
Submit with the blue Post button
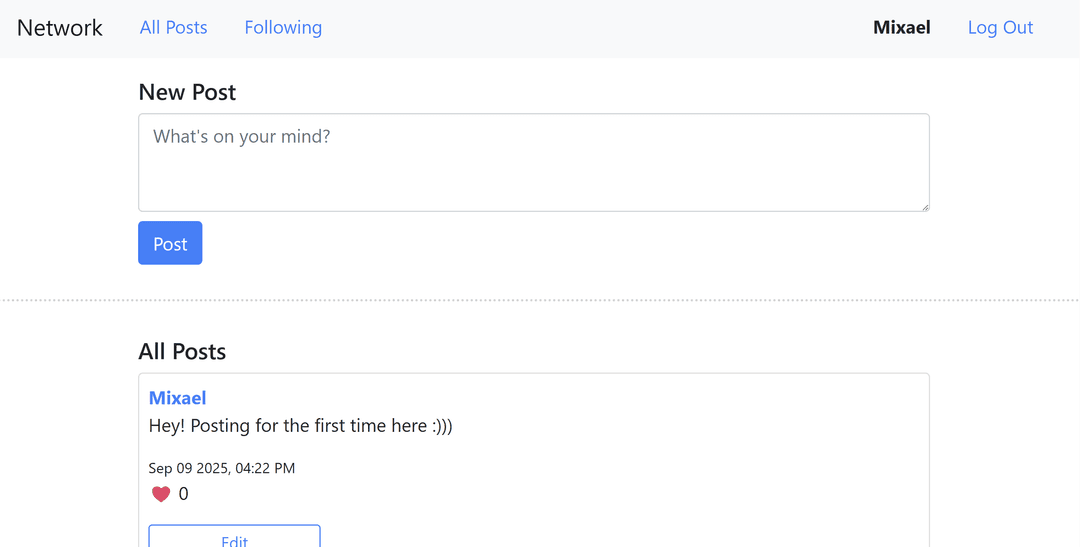(x=170, y=243)
